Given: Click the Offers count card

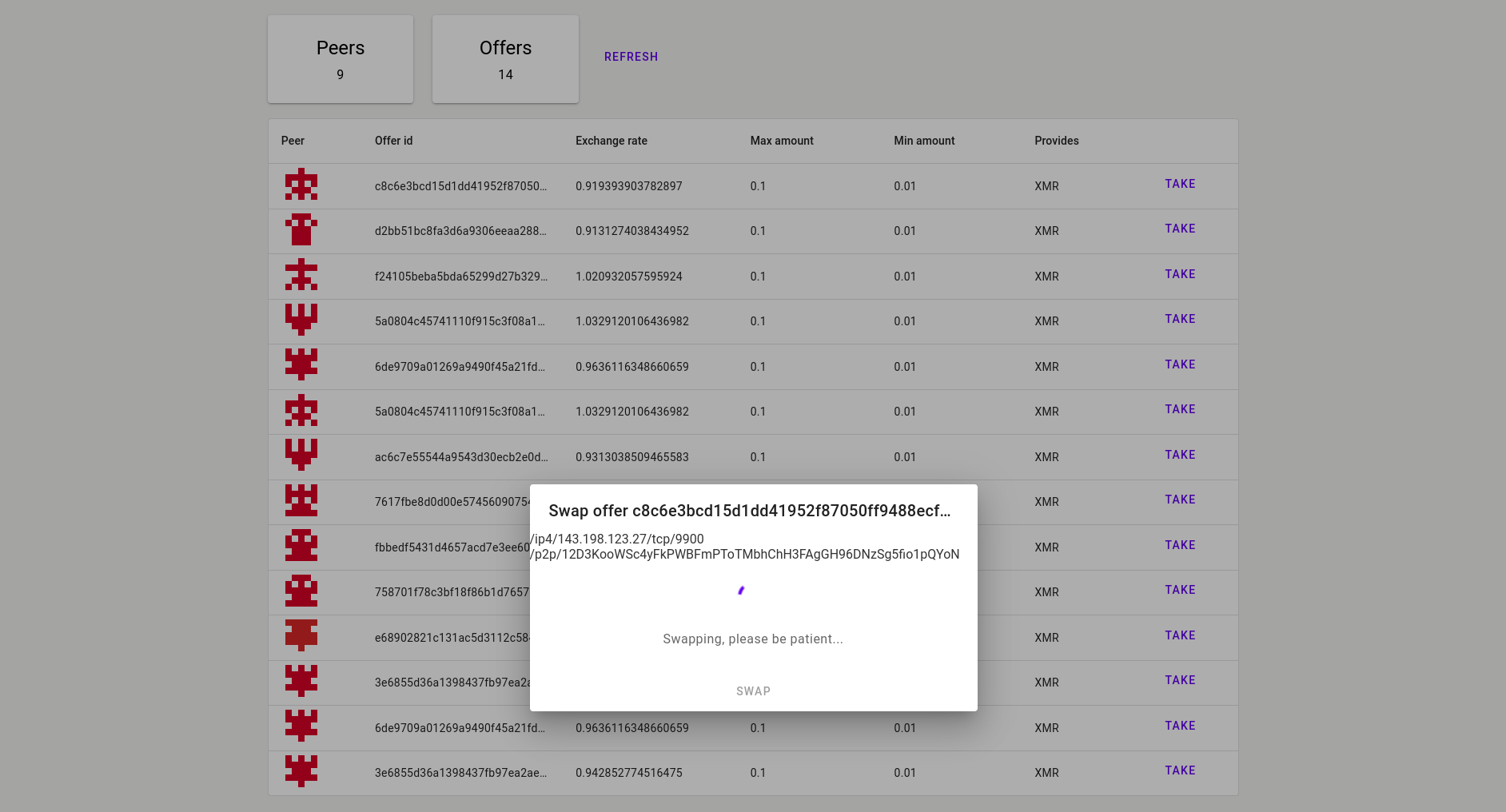Looking at the screenshot, I should click(505, 59).
